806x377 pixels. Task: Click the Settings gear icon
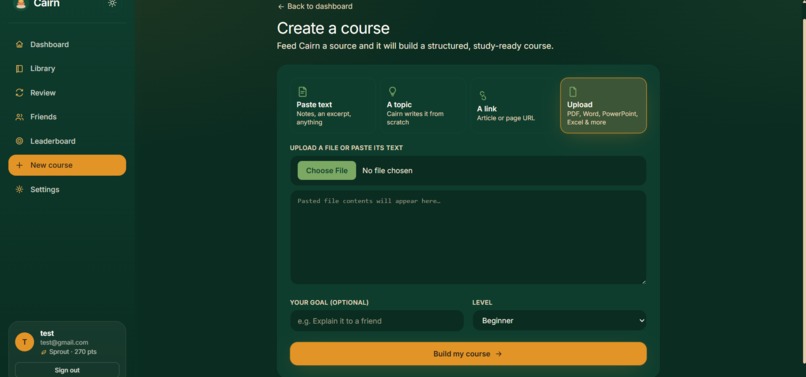tap(20, 189)
